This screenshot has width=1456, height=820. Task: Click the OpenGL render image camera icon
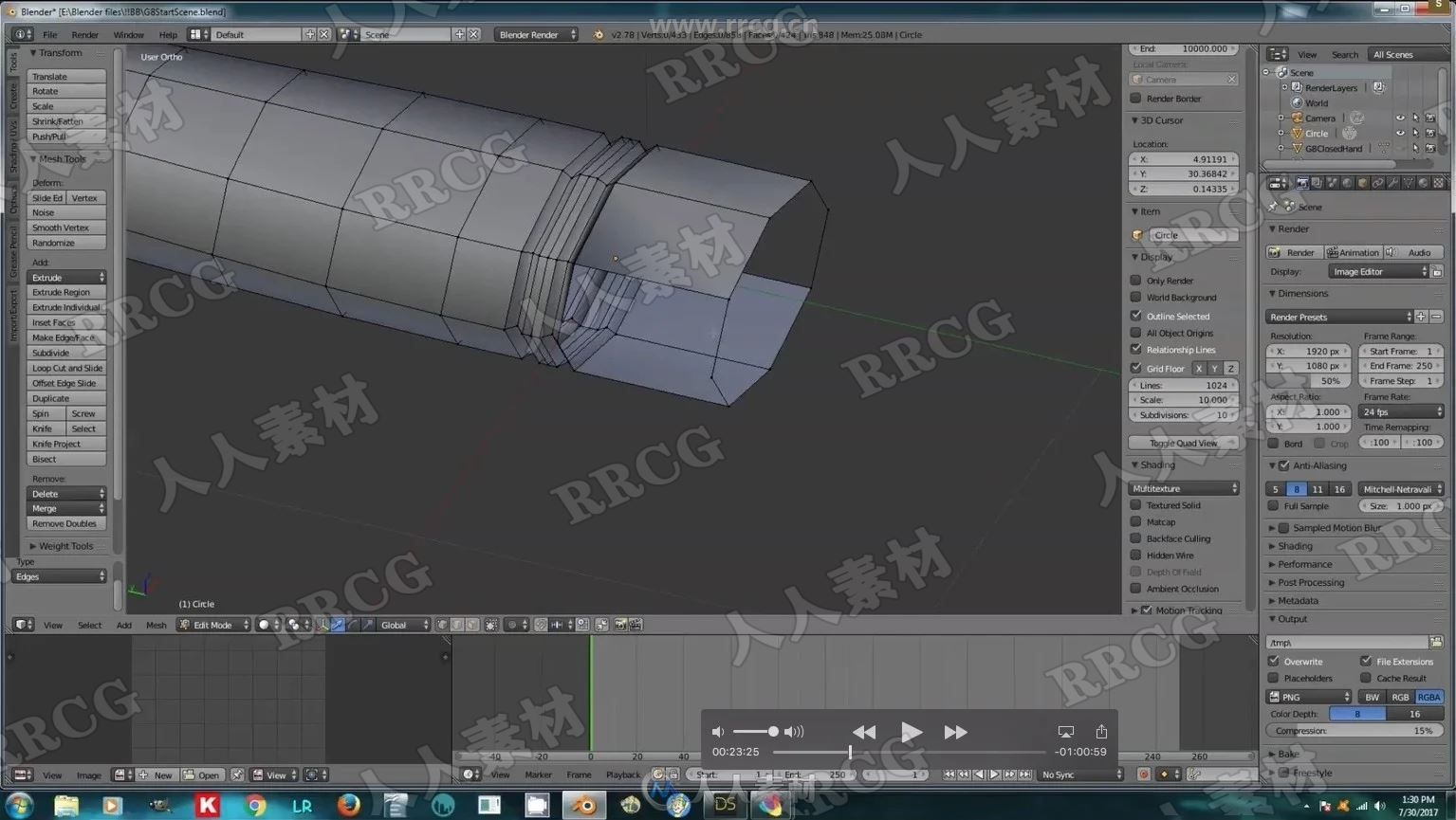pos(619,625)
